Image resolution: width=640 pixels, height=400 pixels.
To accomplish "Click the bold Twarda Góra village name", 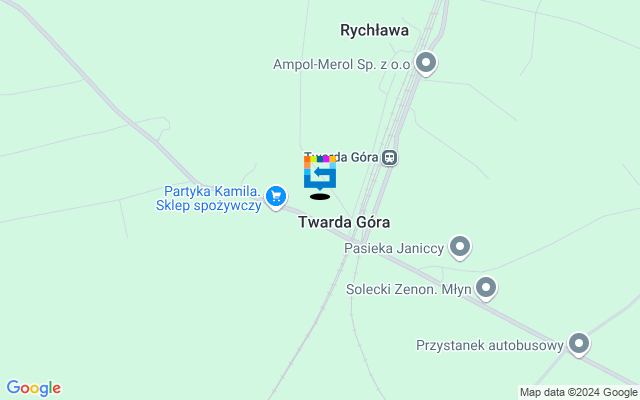I will coord(344,222).
